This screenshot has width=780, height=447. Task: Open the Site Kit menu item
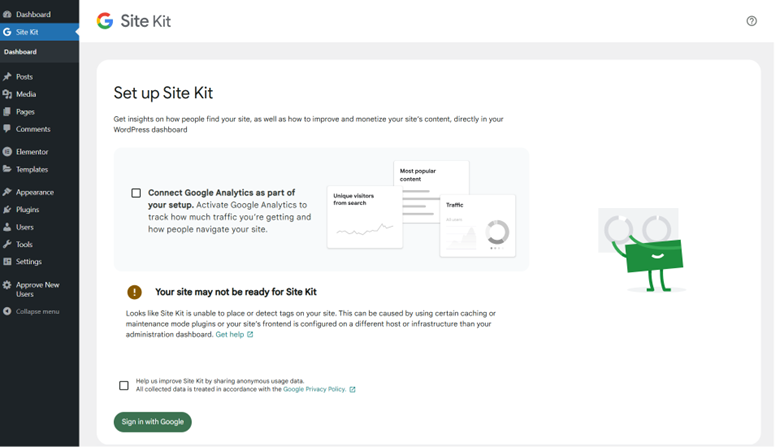[27, 32]
